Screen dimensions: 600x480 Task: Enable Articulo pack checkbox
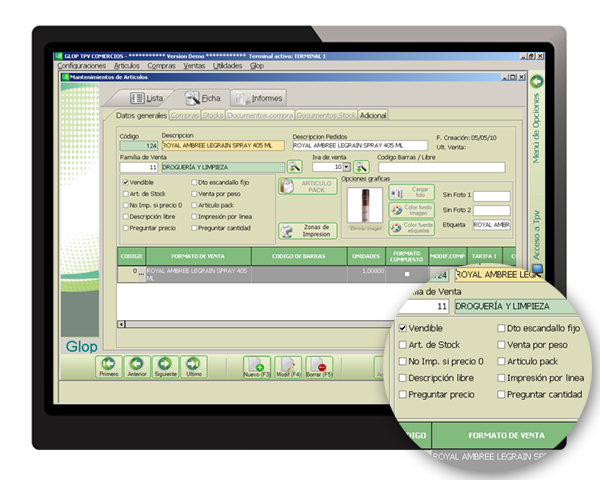(194, 205)
